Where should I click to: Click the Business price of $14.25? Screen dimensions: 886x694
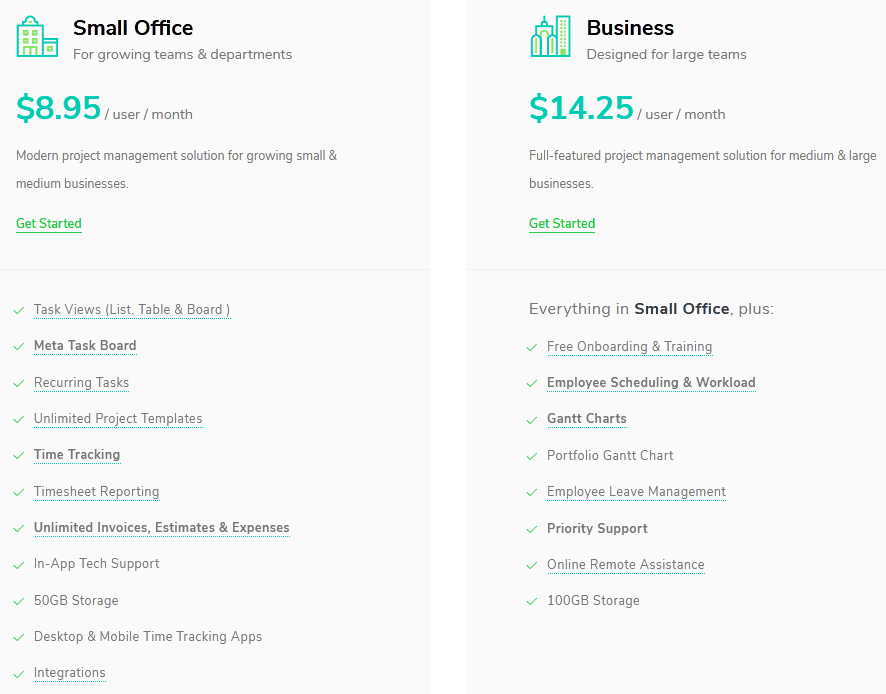581,107
